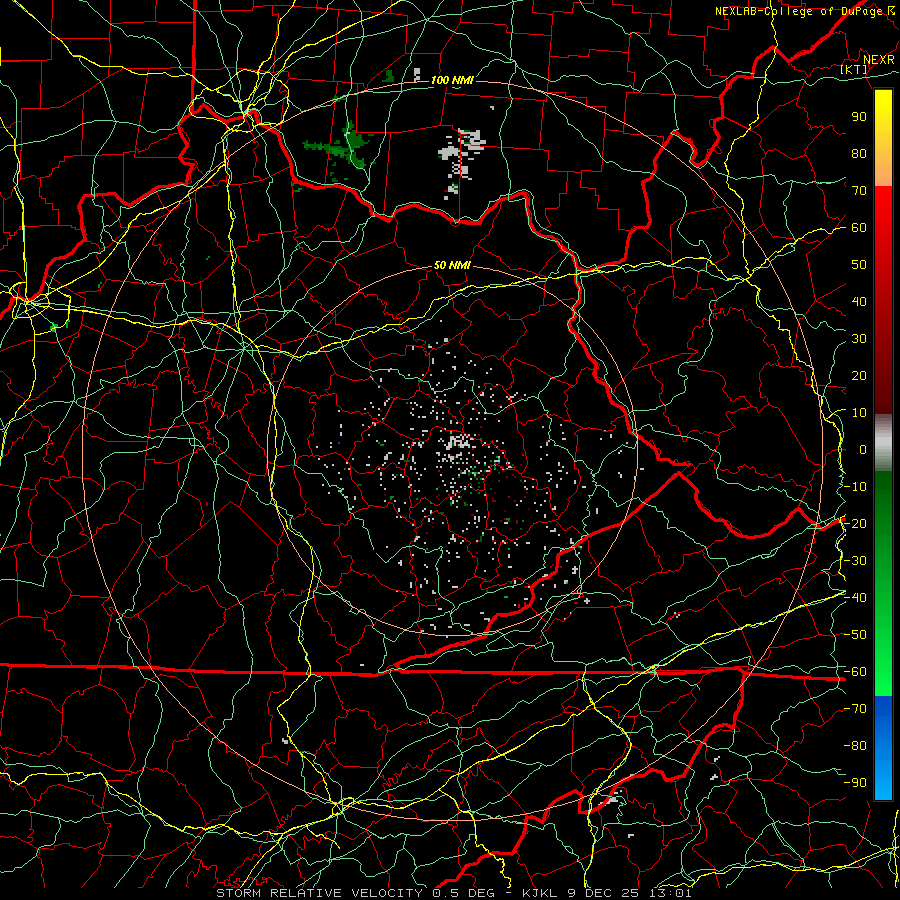900x900 pixels.
Task: Click the -90 knot scale label
Action: pos(855,783)
